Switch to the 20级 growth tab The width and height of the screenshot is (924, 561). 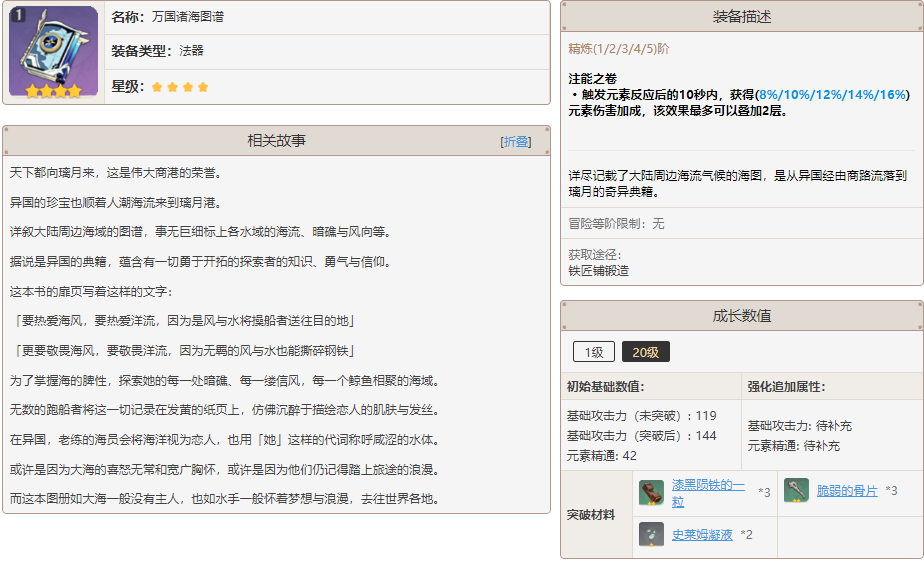(646, 352)
